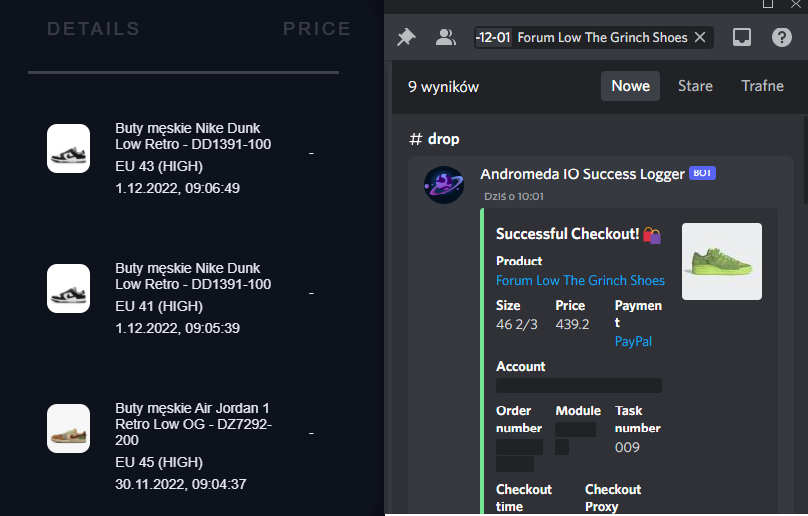Switch to the Stare sort tab
The image size is (808, 516).
(695, 86)
